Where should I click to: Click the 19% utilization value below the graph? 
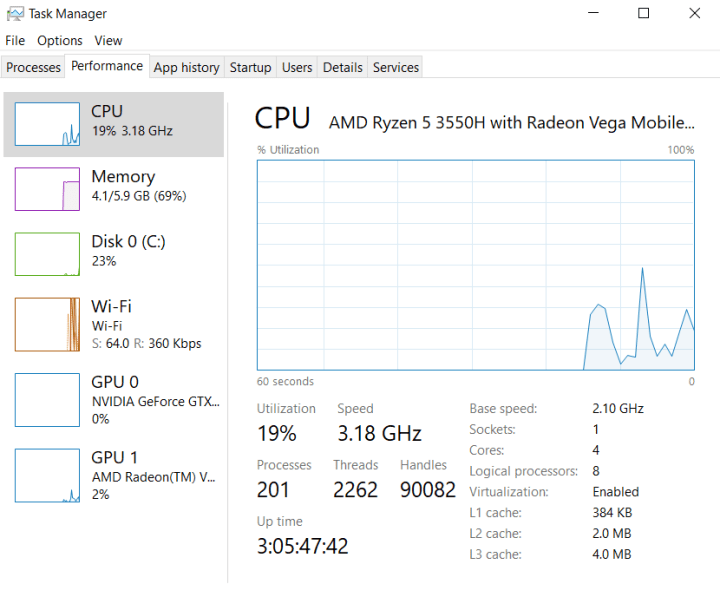click(277, 434)
